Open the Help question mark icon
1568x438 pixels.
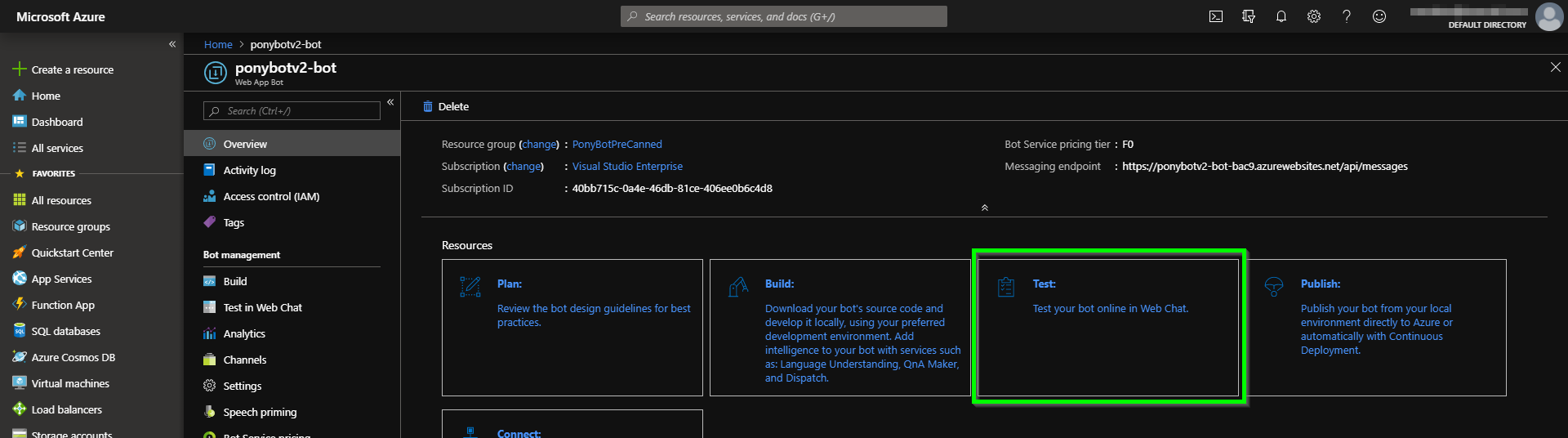point(1347,16)
